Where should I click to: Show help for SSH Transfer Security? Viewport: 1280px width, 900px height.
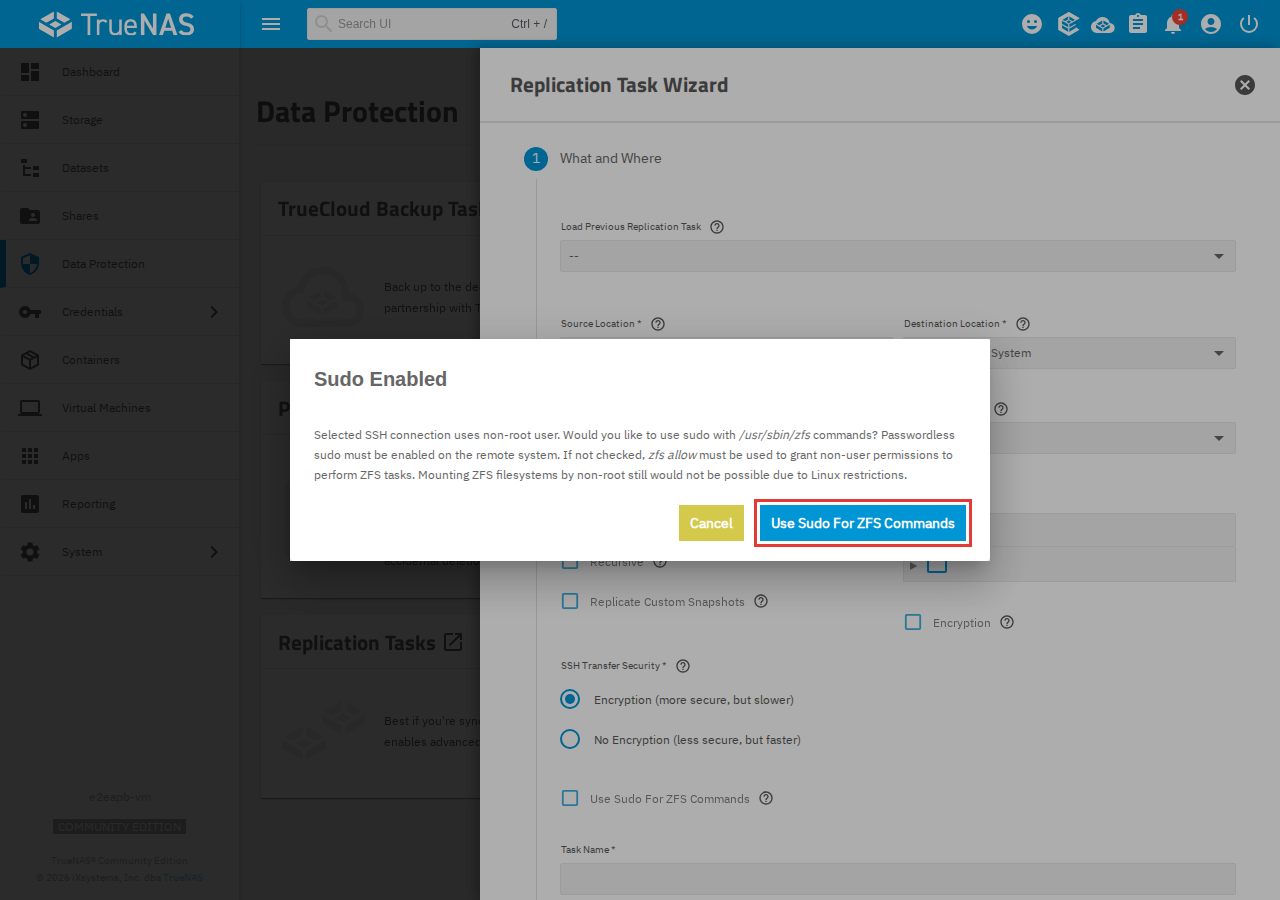click(683, 666)
